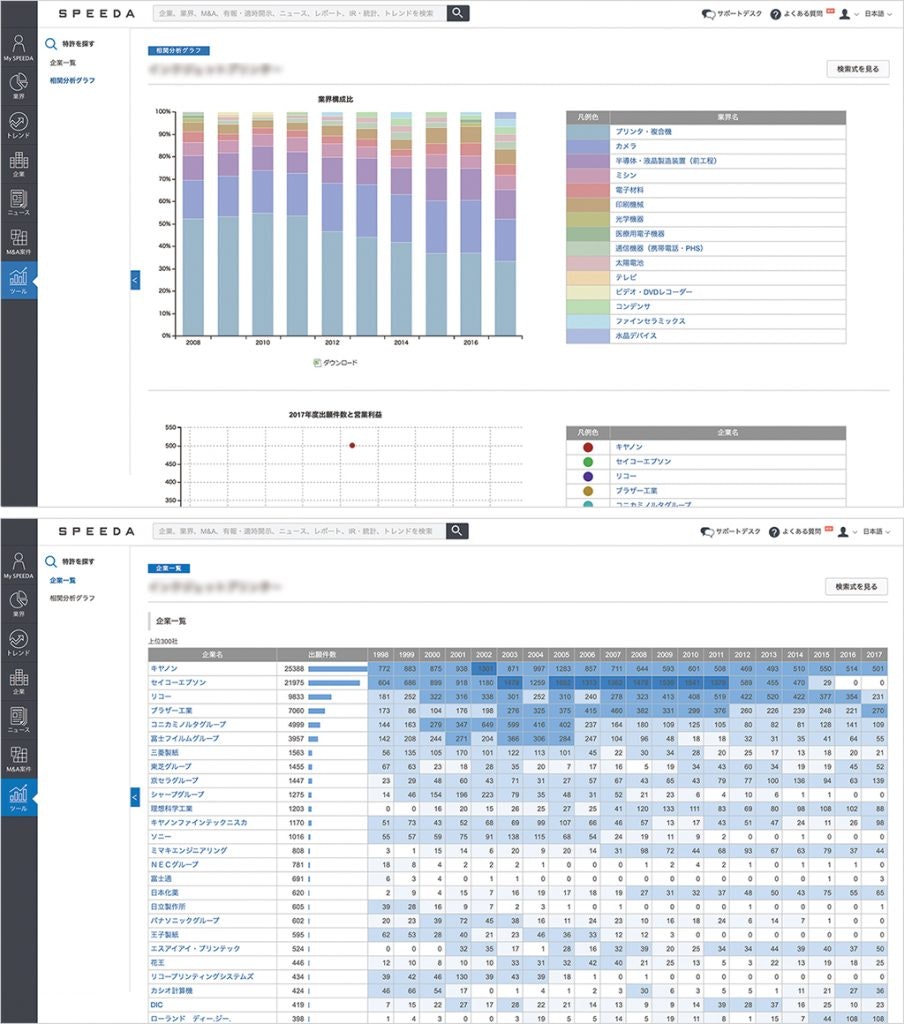Open 日本語 language dropdown in top screenshot

(x=878, y=14)
